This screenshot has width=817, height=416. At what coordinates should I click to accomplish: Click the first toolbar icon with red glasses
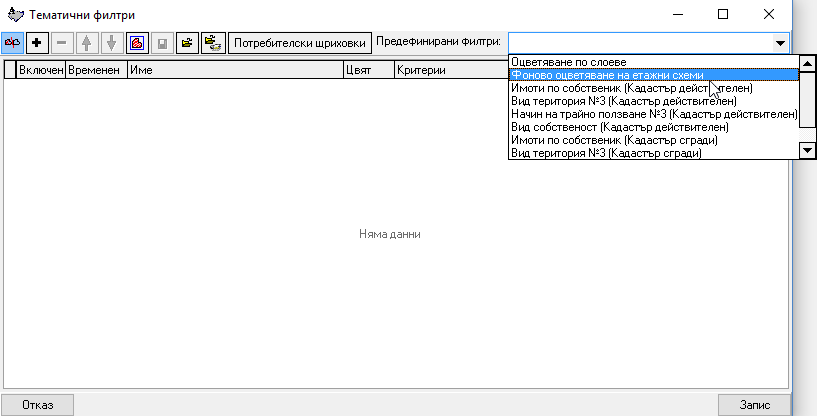click(x=14, y=43)
